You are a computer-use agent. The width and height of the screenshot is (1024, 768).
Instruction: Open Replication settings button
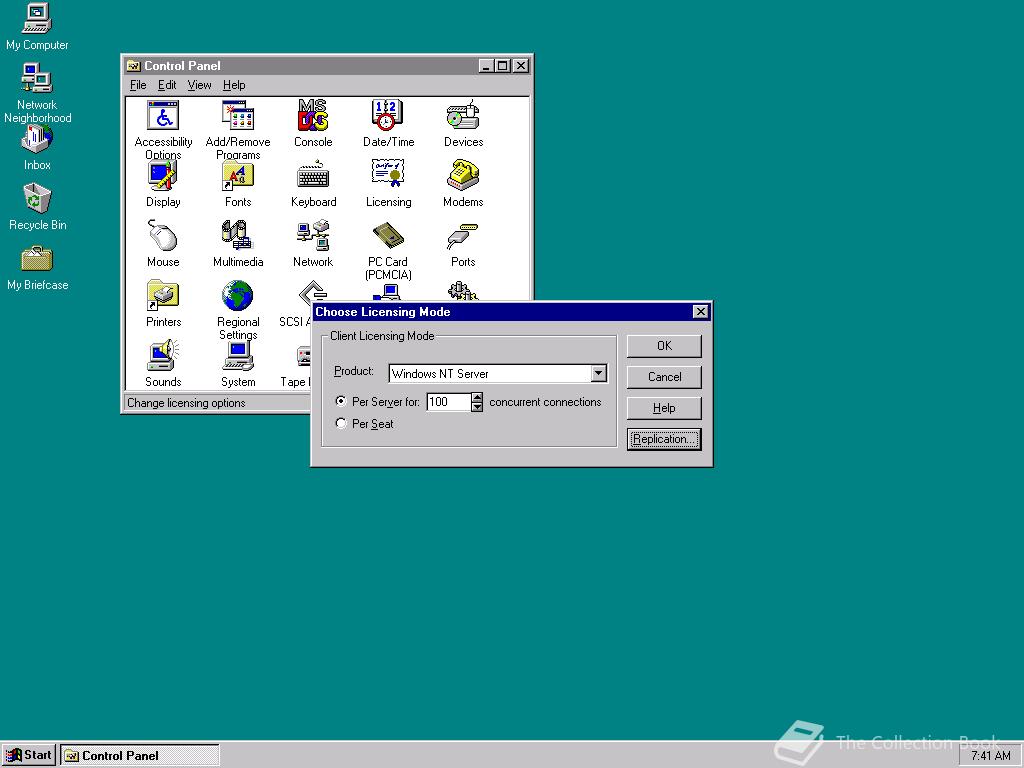point(664,439)
